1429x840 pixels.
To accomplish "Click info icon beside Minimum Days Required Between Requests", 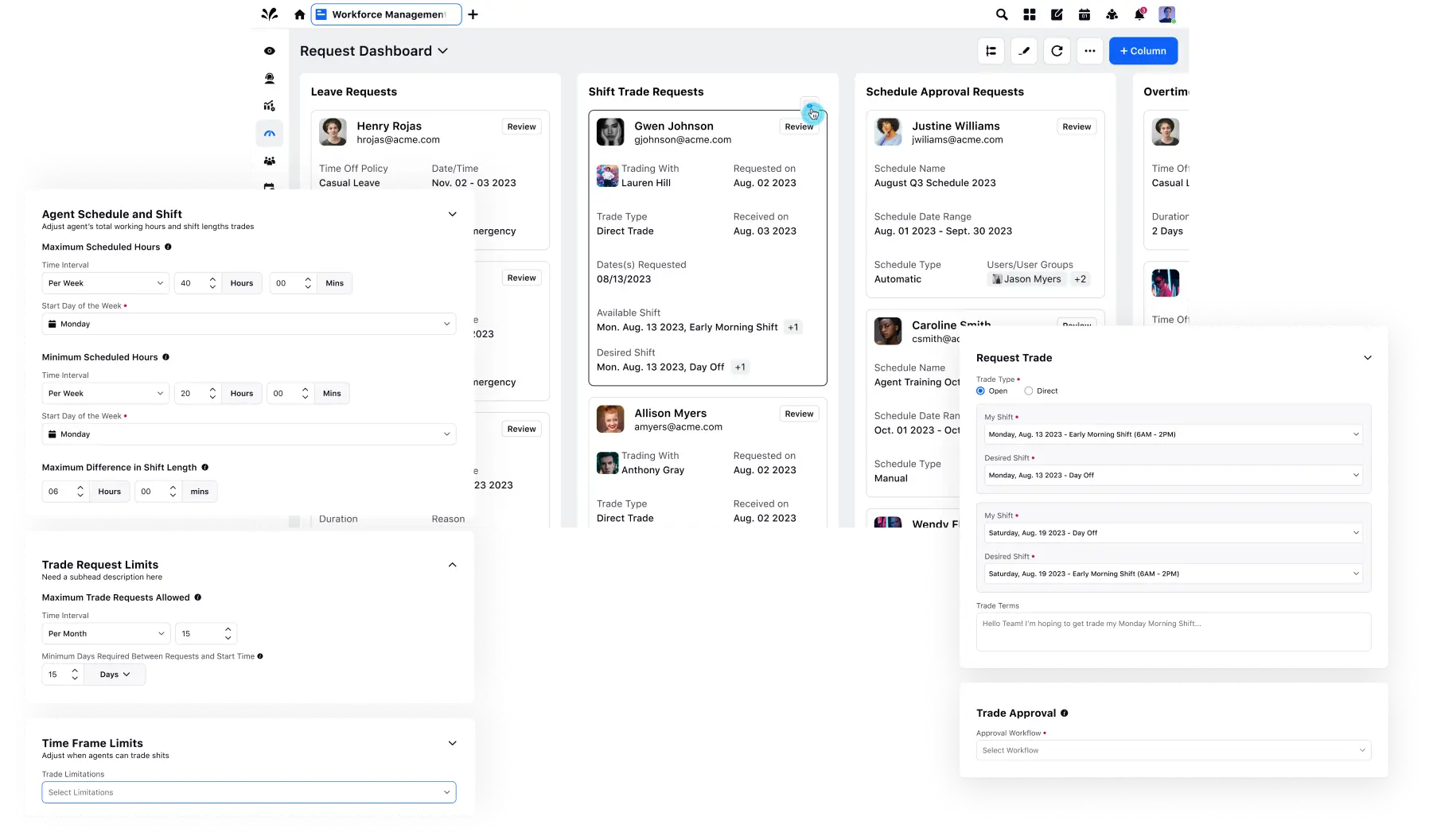I will pyautogui.click(x=260, y=656).
